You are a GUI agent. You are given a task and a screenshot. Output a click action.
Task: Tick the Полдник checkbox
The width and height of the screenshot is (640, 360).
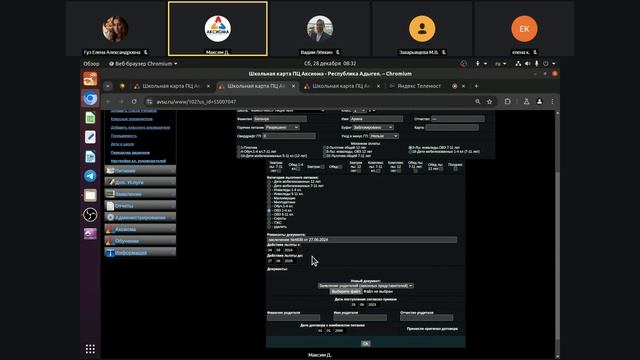point(455,168)
